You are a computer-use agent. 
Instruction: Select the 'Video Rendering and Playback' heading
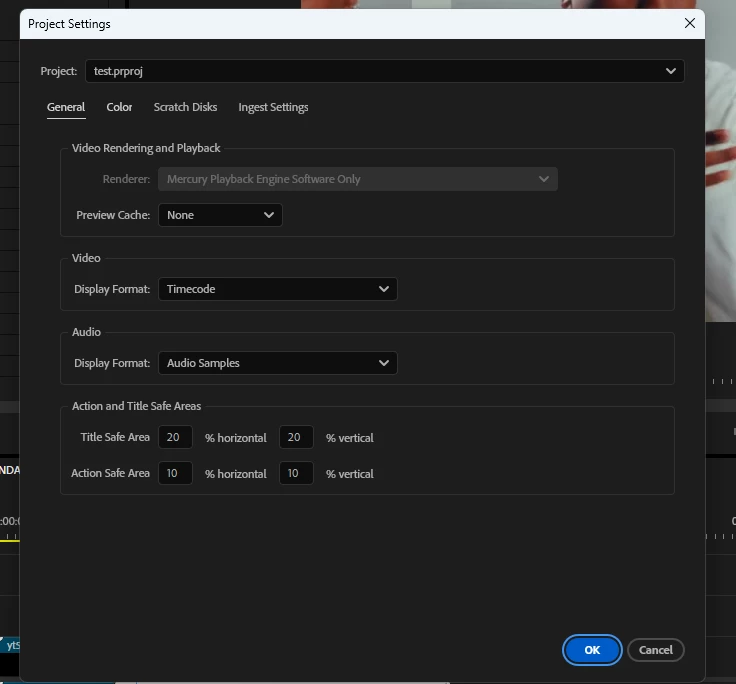tap(146, 148)
